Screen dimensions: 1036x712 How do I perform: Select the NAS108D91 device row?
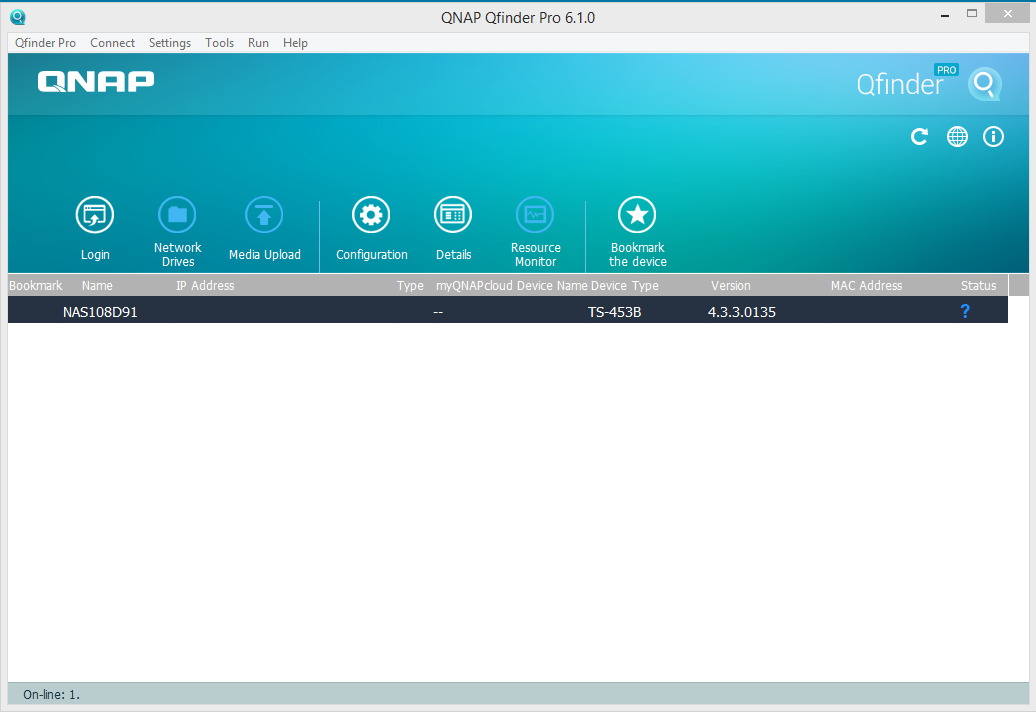pos(508,310)
